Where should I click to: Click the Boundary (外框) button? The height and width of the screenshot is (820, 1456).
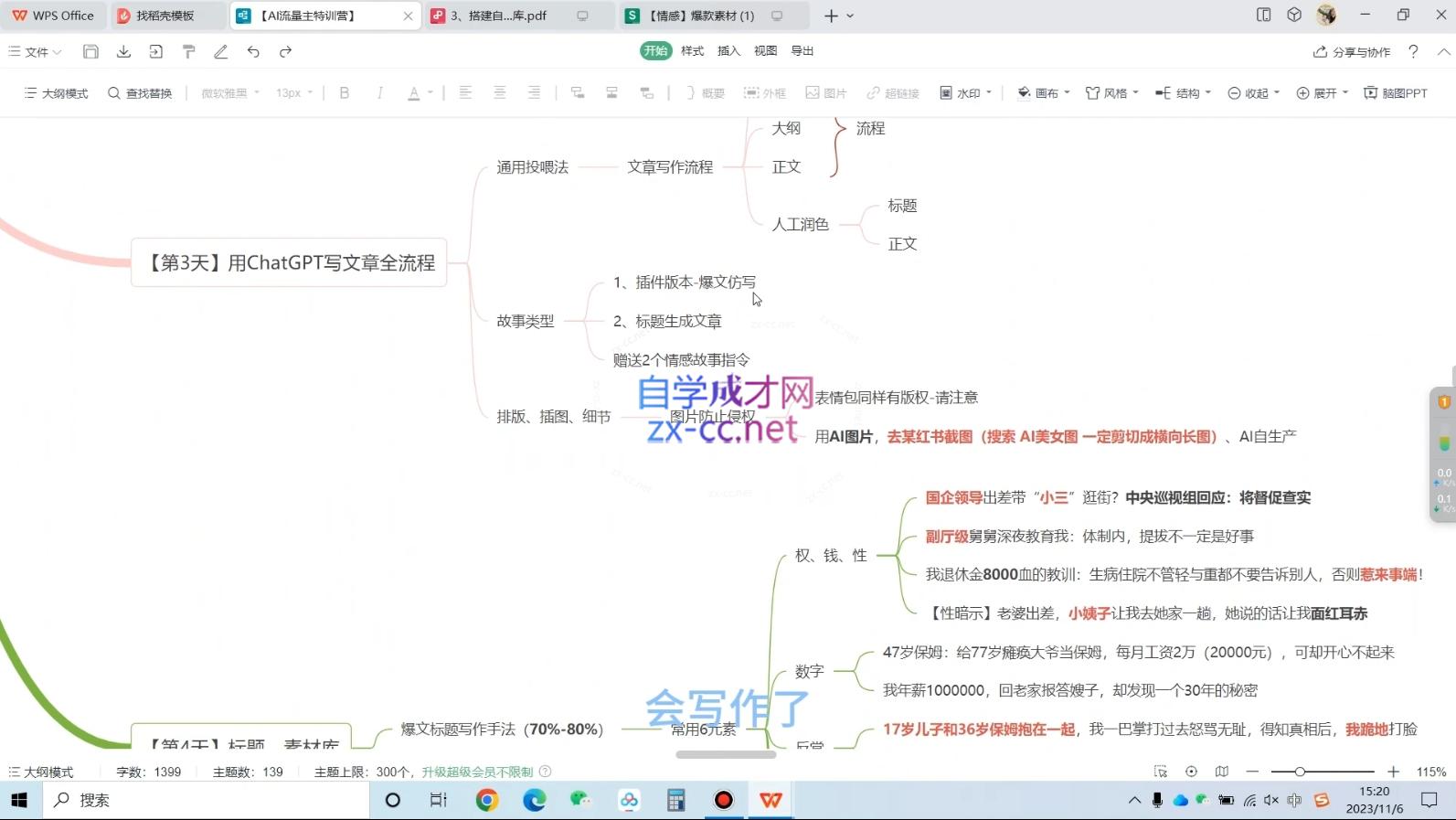pyautogui.click(x=765, y=93)
